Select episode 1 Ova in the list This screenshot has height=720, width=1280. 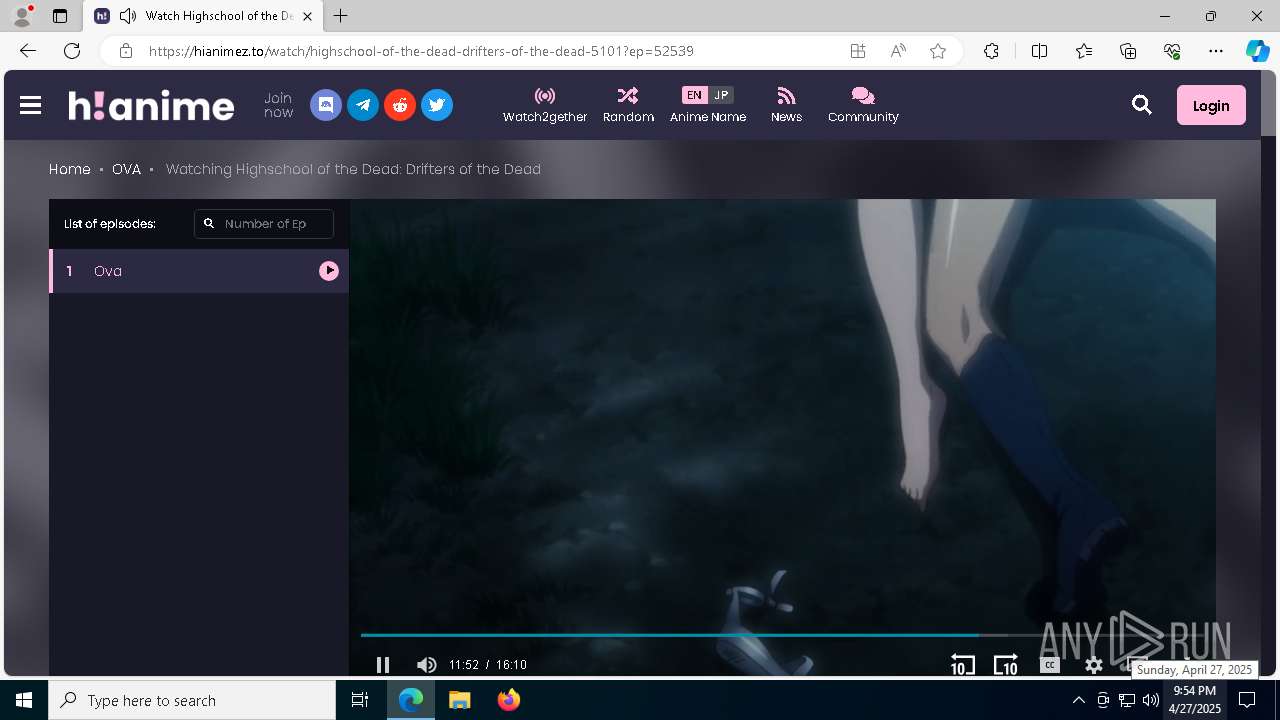[x=199, y=271]
